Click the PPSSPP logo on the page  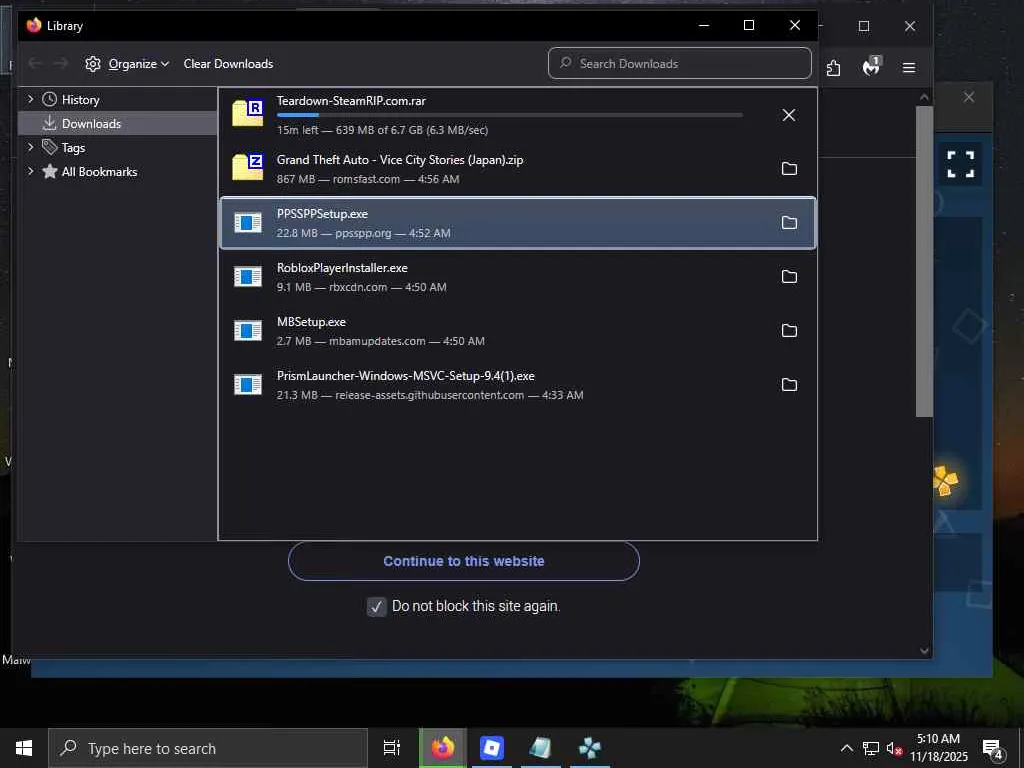[945, 481]
